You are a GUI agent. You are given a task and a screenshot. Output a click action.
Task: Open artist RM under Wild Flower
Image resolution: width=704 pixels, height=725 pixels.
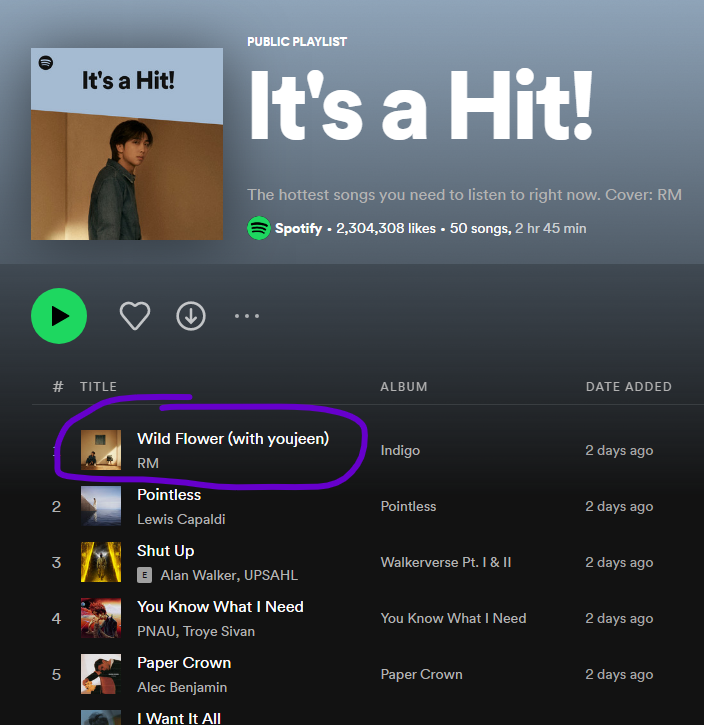tap(148, 463)
